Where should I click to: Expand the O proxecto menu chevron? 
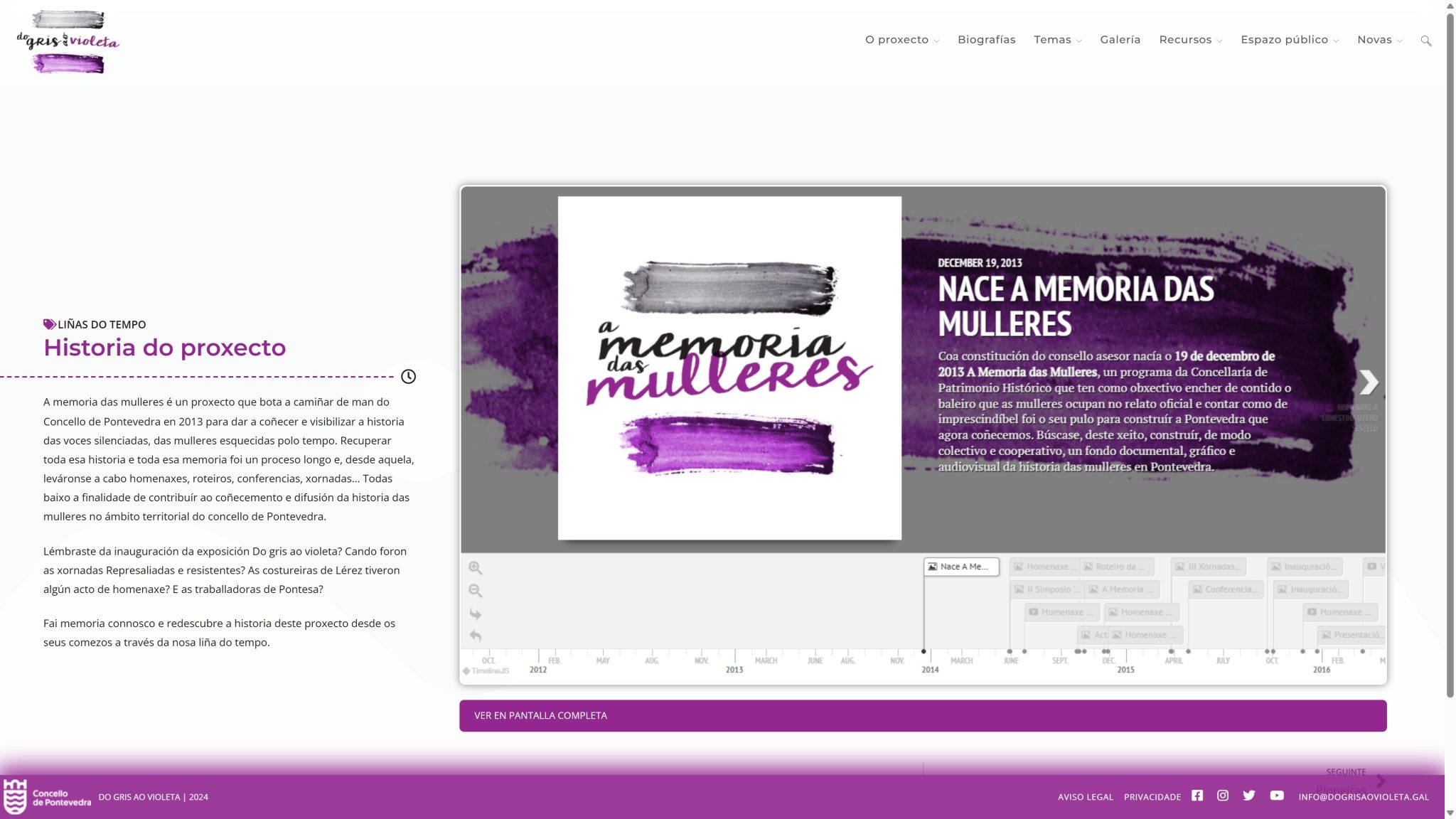[x=936, y=41]
